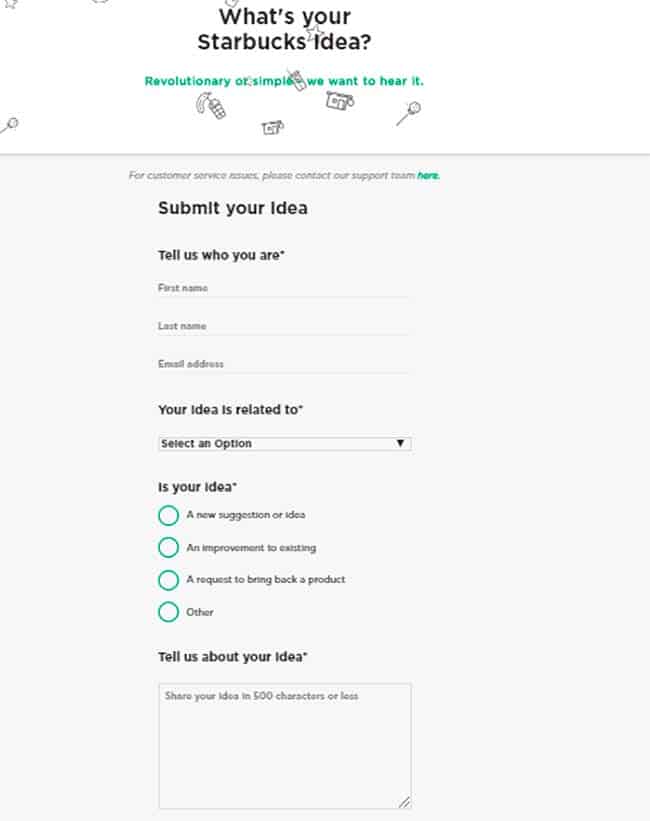Click the bottle doodle below subtitle
Screen dimensions: 650x821
pos(211,105)
